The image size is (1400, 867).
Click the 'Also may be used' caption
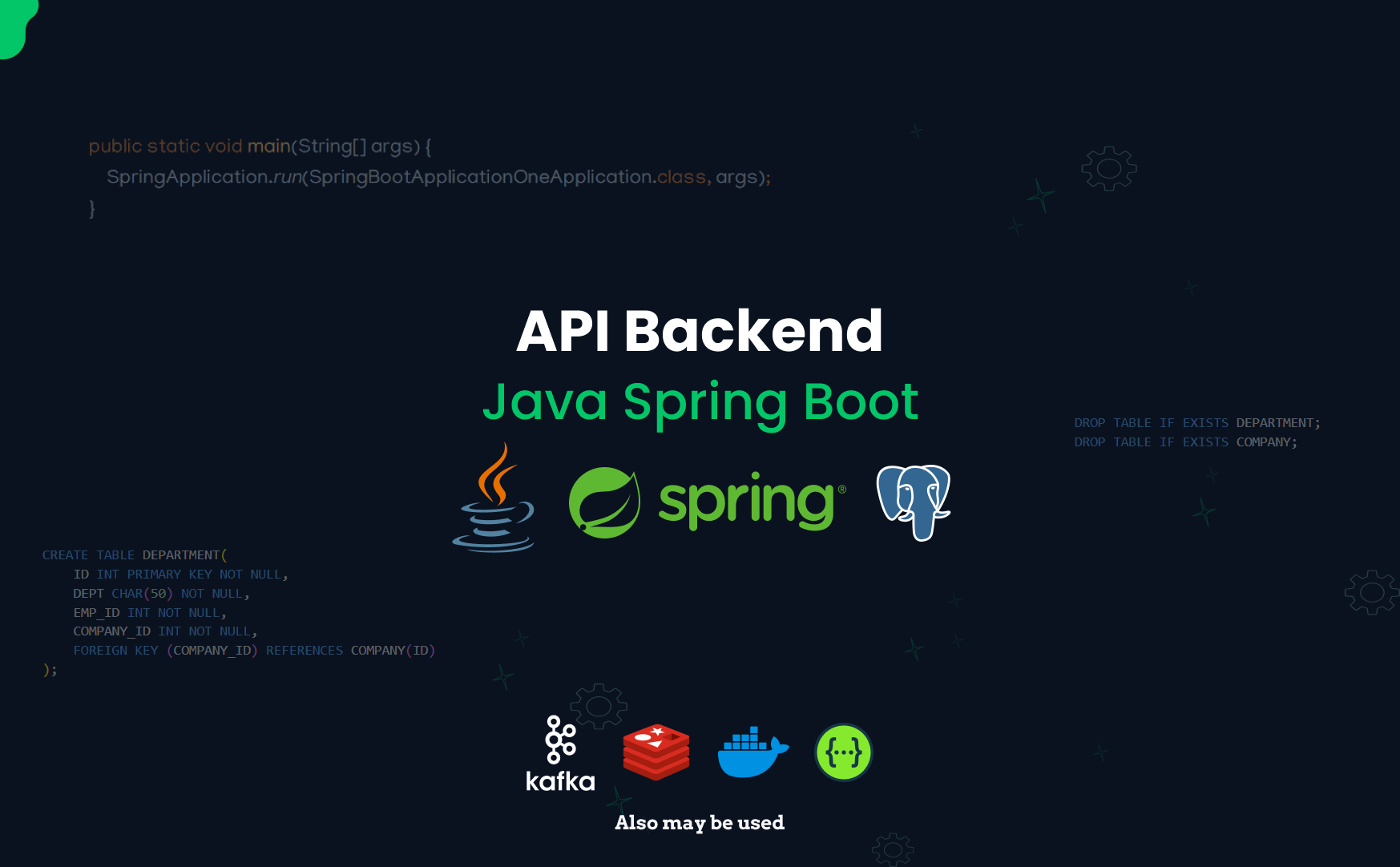[700, 823]
